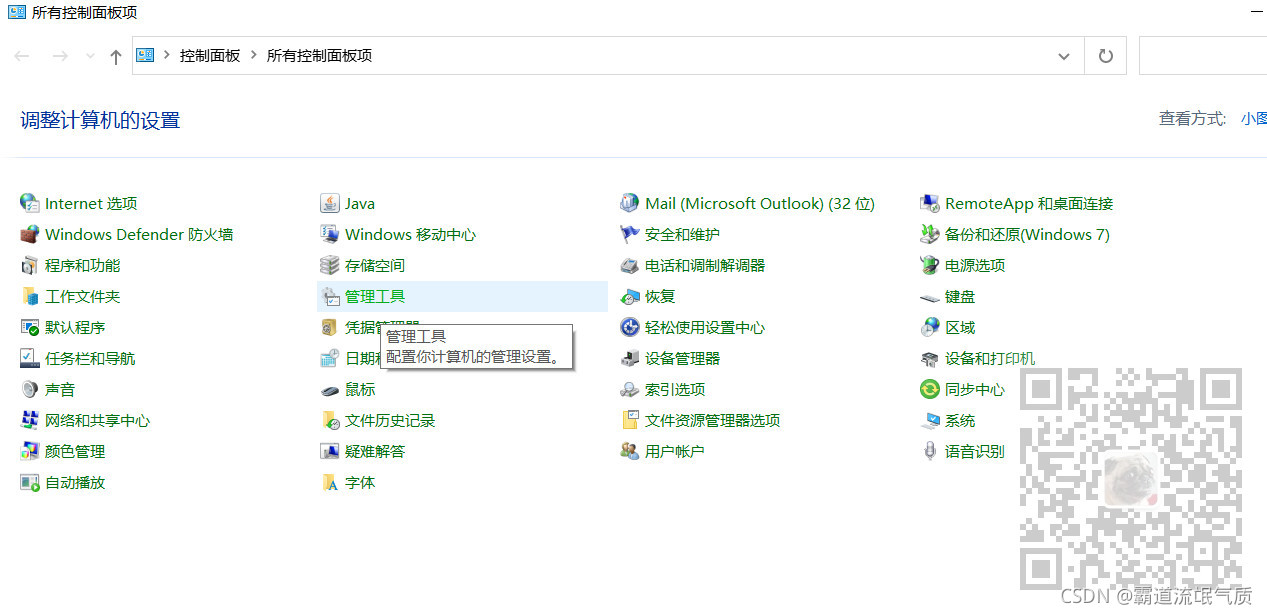Open the 网络和共享中心 icon
The width and height of the screenshot is (1267, 614).
(x=29, y=420)
